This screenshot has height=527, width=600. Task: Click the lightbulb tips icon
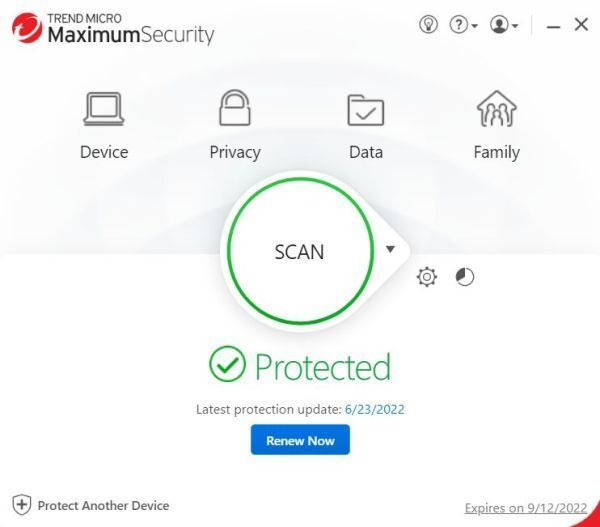click(428, 25)
